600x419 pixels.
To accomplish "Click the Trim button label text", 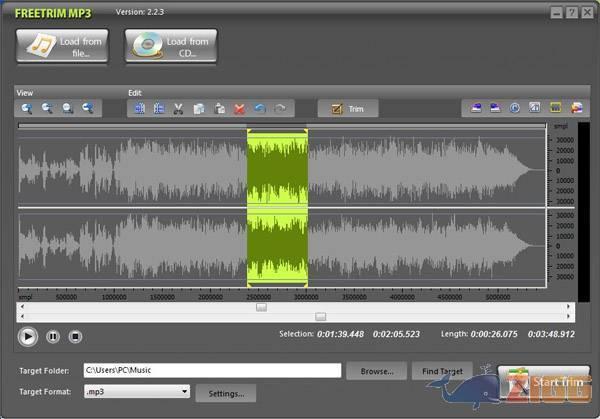I will click(x=356, y=109).
